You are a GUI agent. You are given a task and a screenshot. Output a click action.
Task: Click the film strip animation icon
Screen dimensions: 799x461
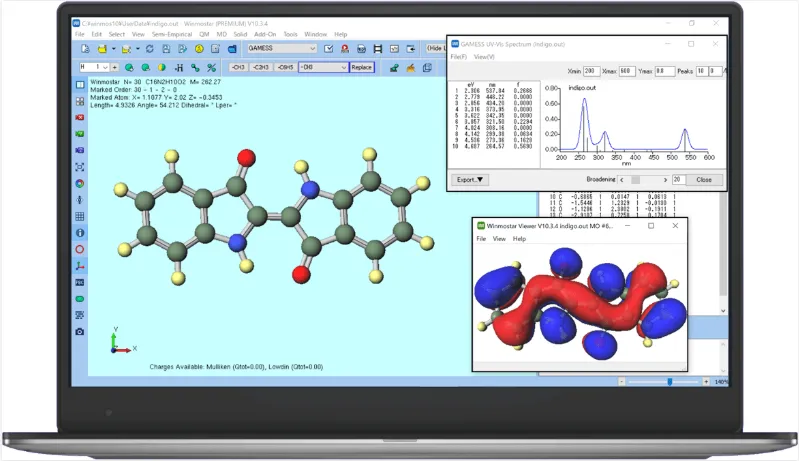point(378,49)
